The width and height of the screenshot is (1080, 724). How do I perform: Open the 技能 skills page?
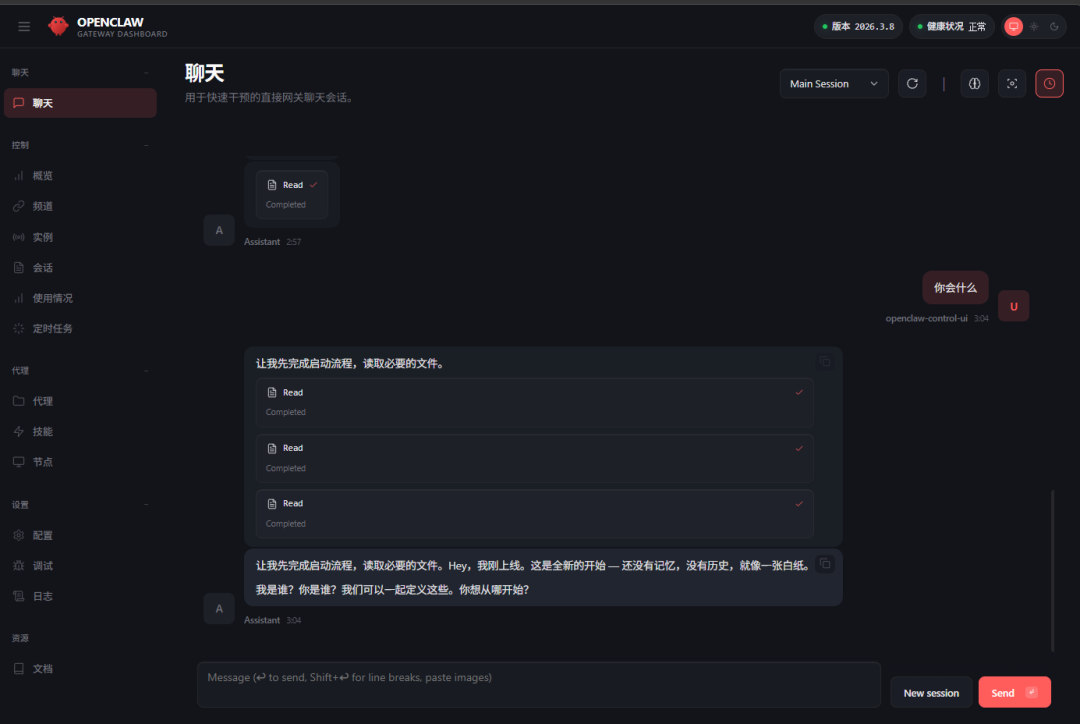point(80,431)
